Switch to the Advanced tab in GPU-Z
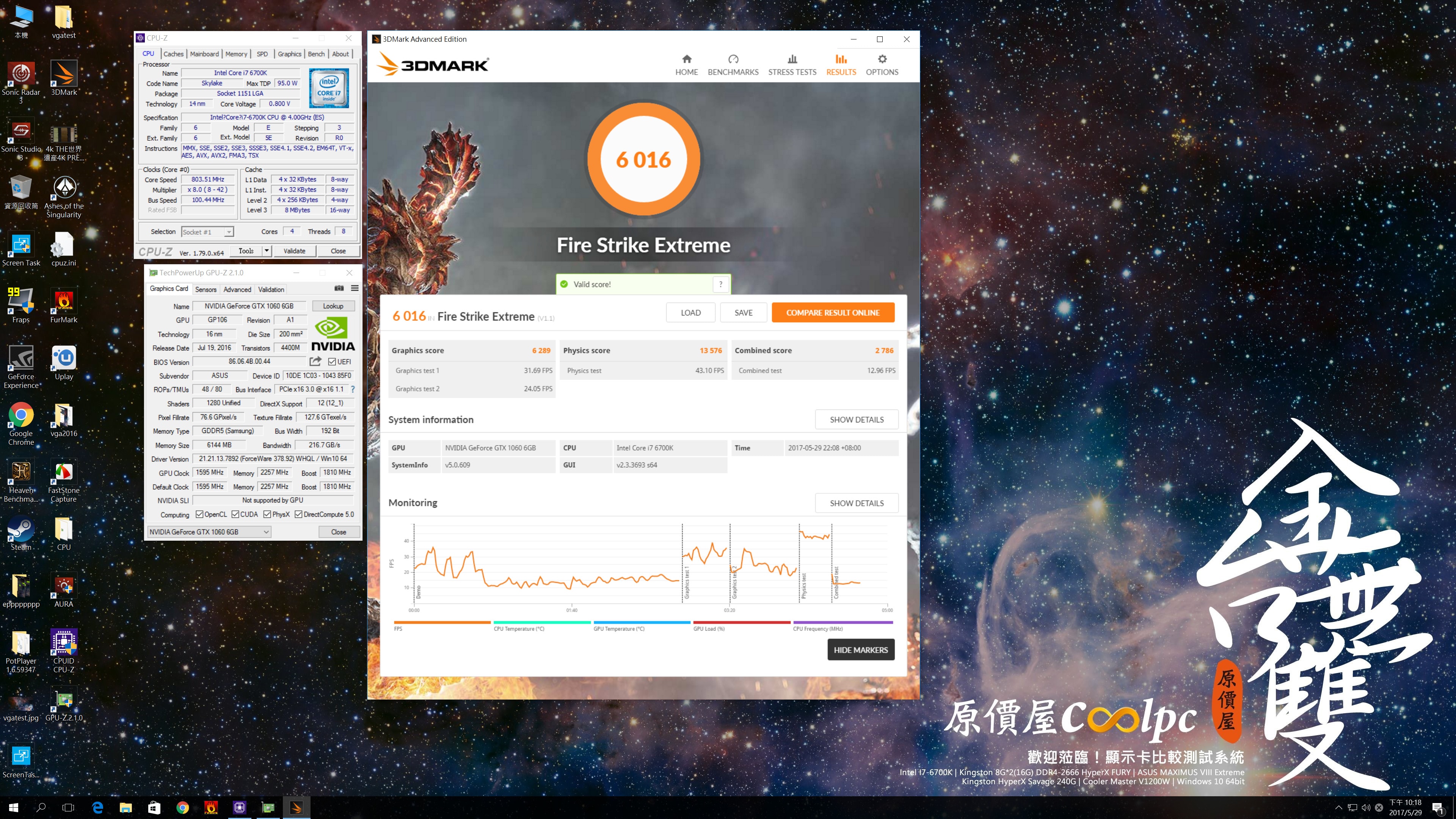 coord(237,289)
